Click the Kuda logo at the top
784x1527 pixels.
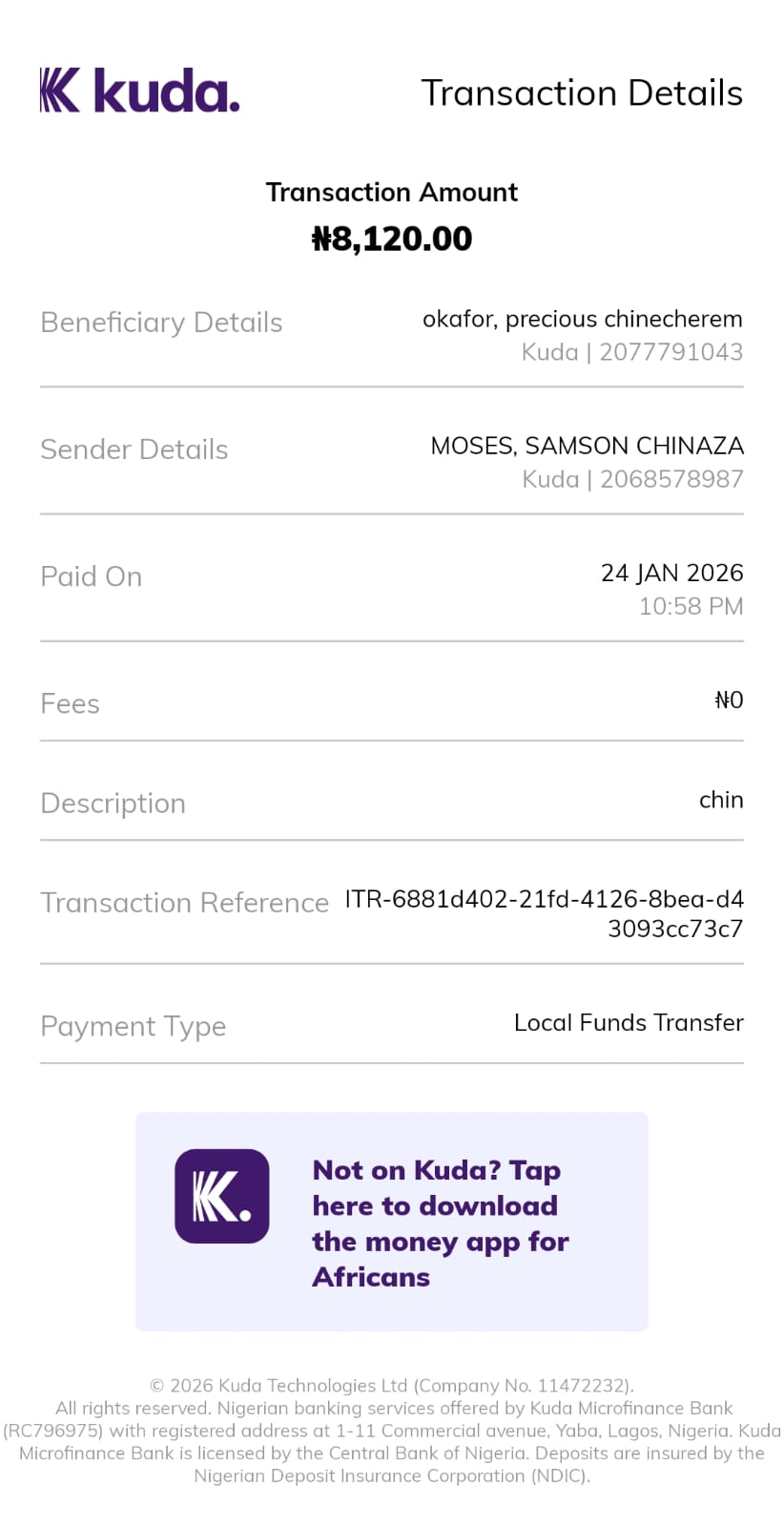[139, 92]
